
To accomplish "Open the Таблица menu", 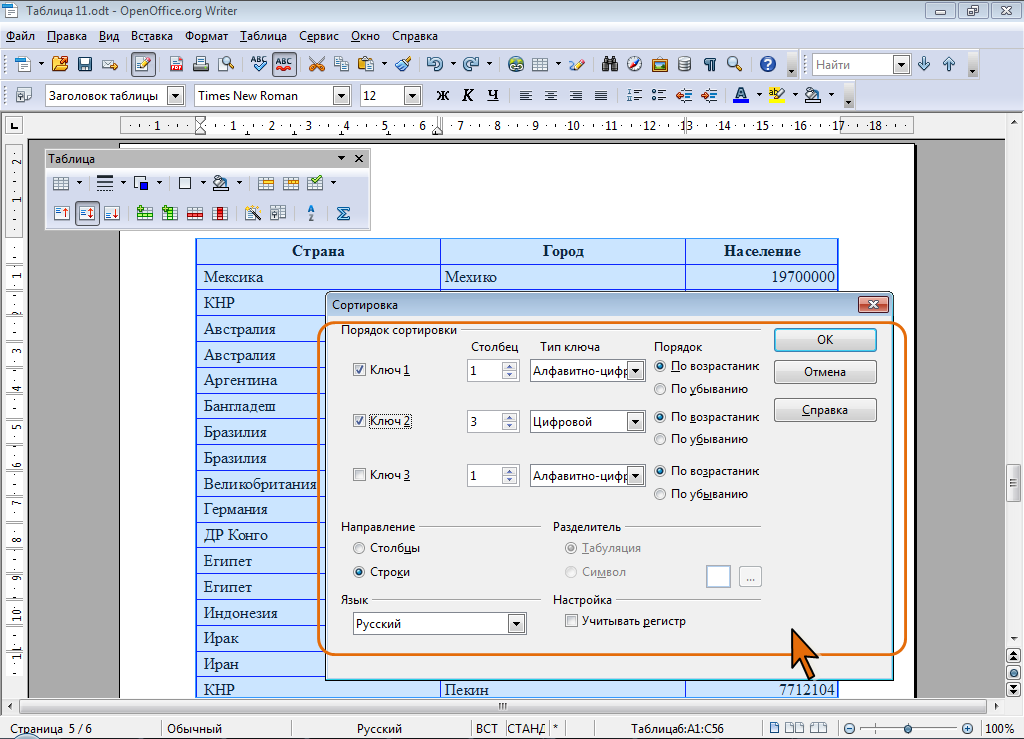I will [263, 36].
